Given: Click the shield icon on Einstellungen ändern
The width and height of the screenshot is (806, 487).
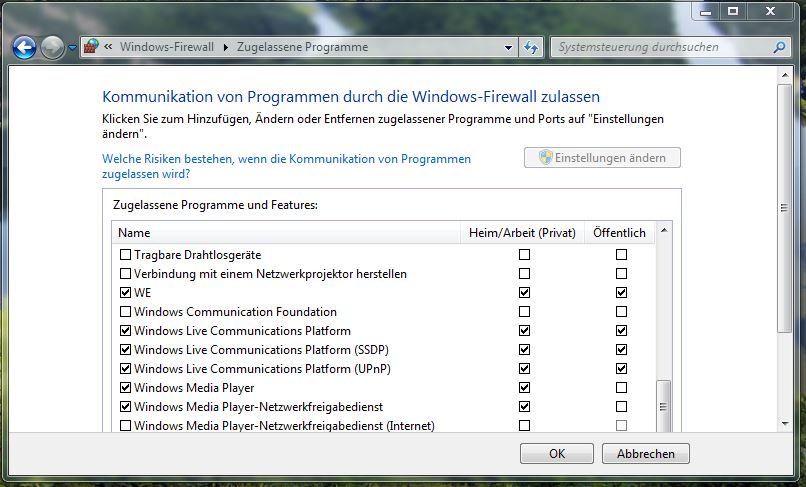Looking at the screenshot, I should click(545, 157).
